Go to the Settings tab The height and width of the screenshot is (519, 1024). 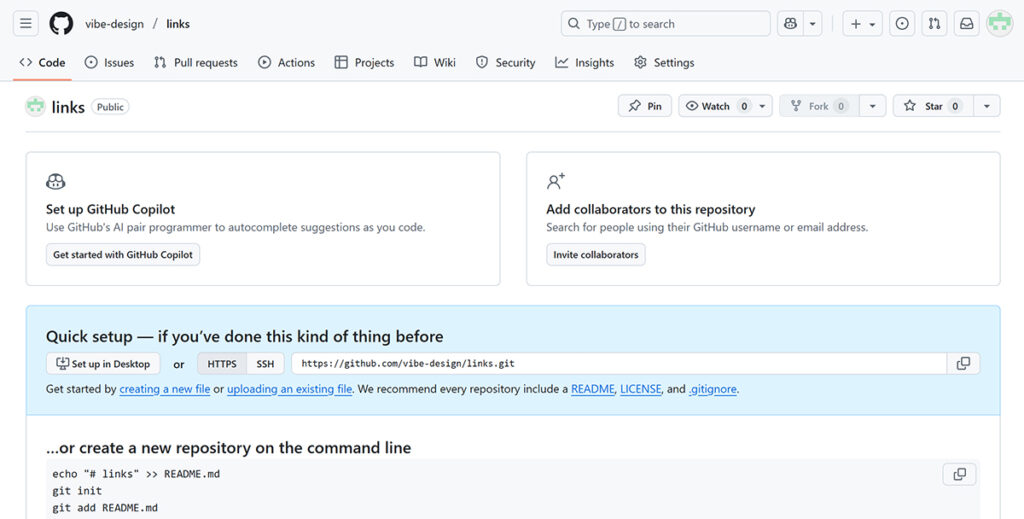point(664,62)
